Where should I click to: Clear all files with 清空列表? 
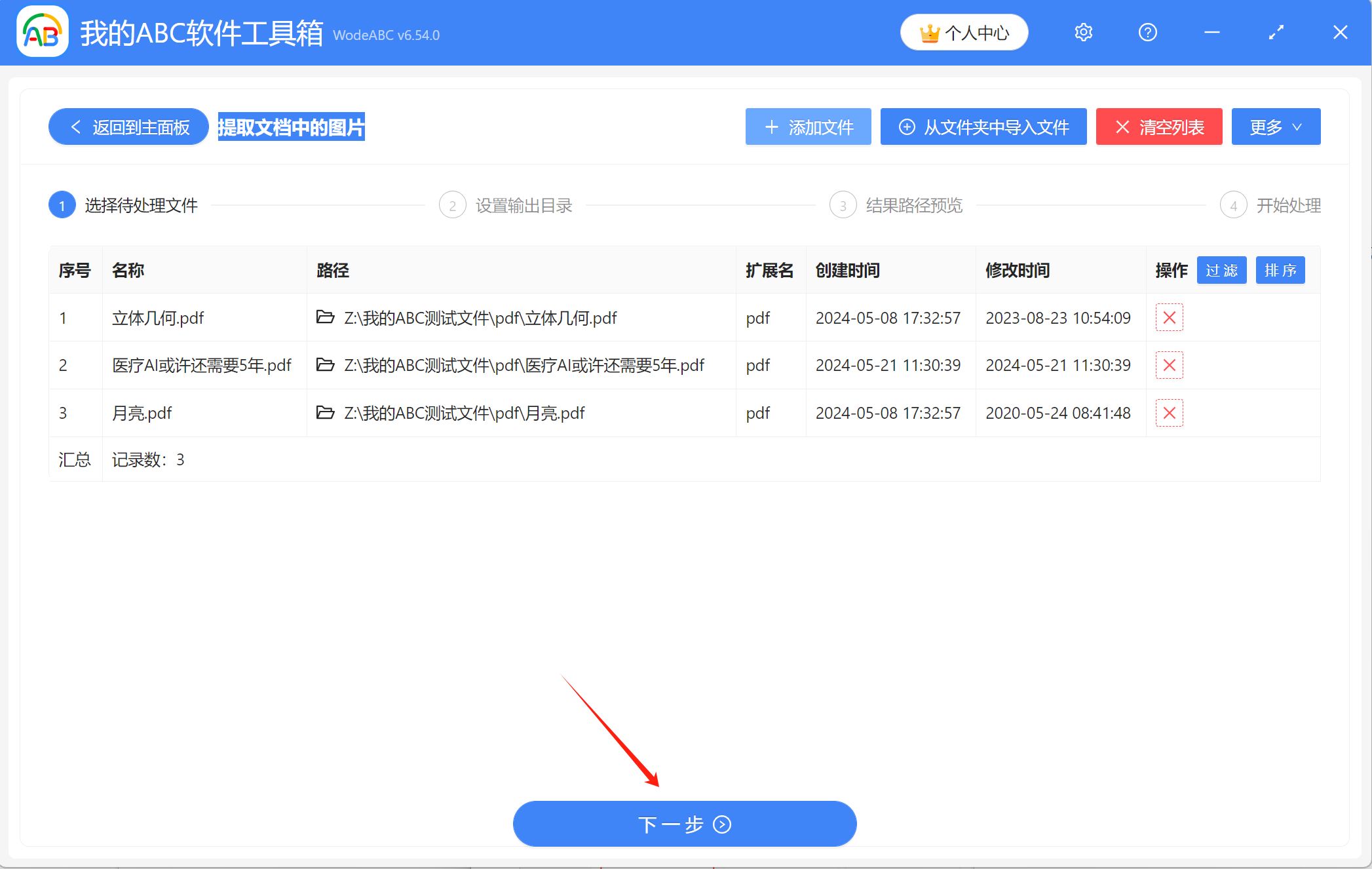tap(1158, 126)
